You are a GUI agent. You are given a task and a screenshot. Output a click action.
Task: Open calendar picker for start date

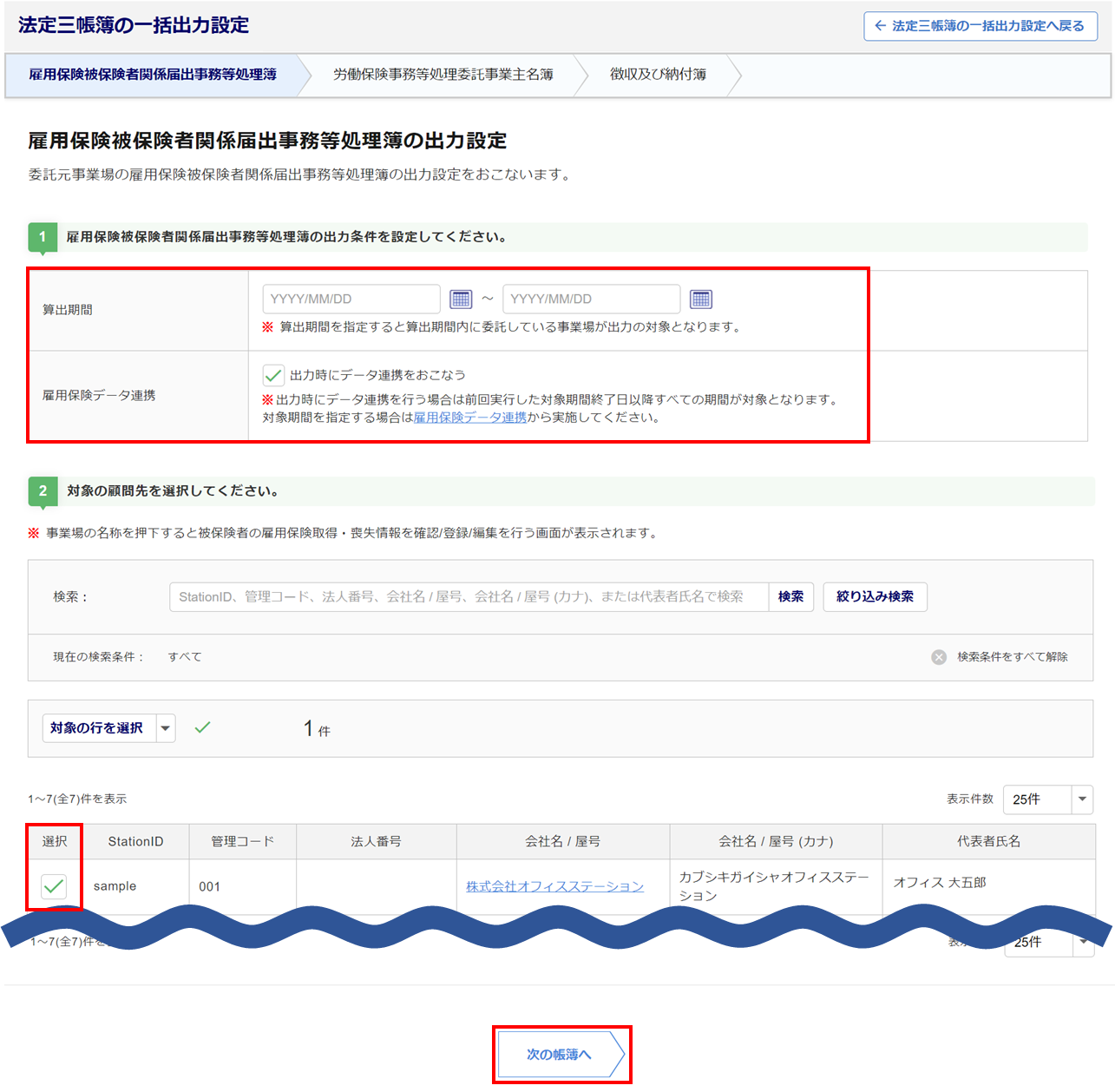461,299
